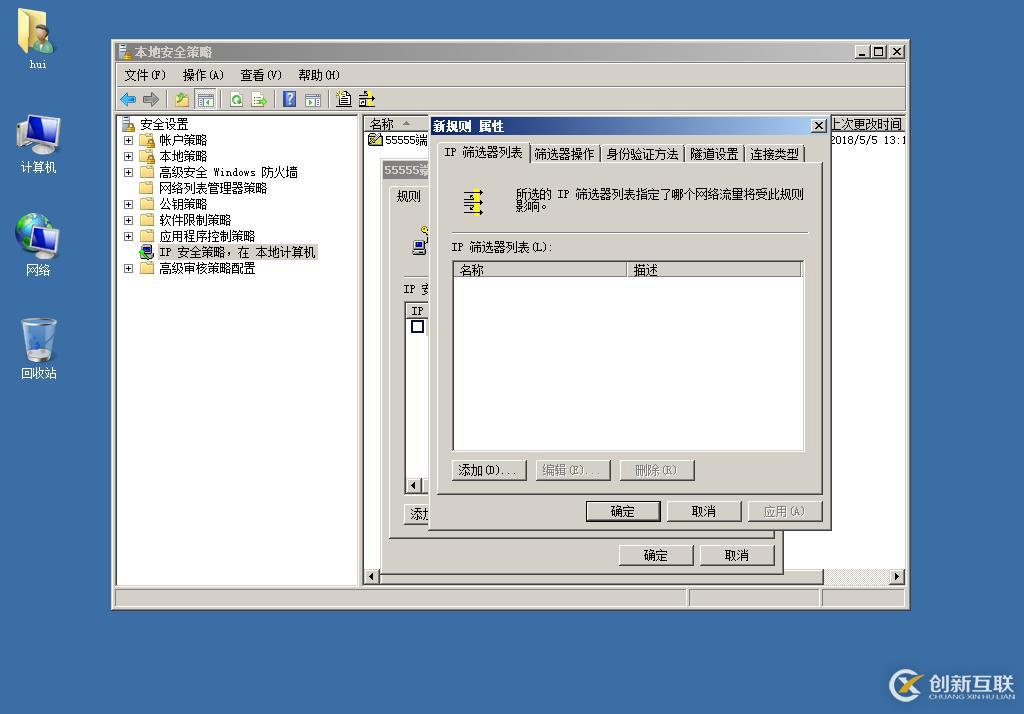Click the 名称 column header in policy list
Image resolution: width=1024 pixels, height=714 pixels.
coord(396,124)
